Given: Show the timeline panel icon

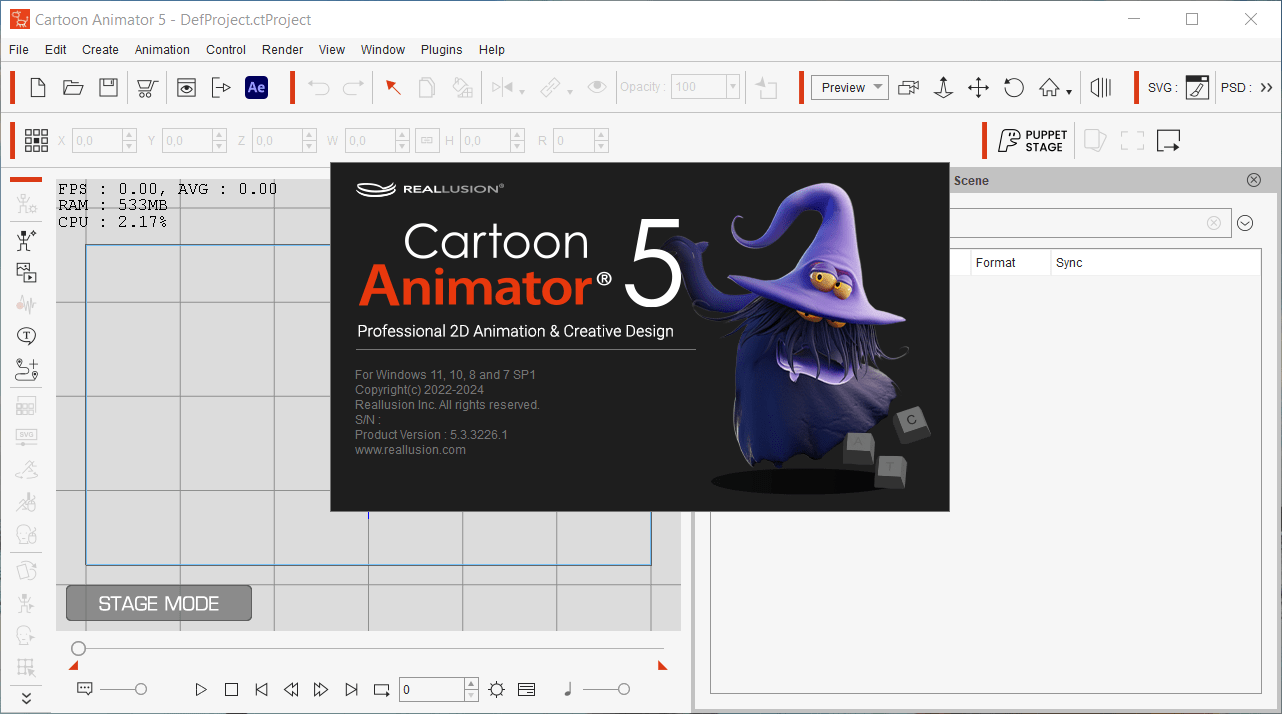Looking at the screenshot, I should (527, 689).
